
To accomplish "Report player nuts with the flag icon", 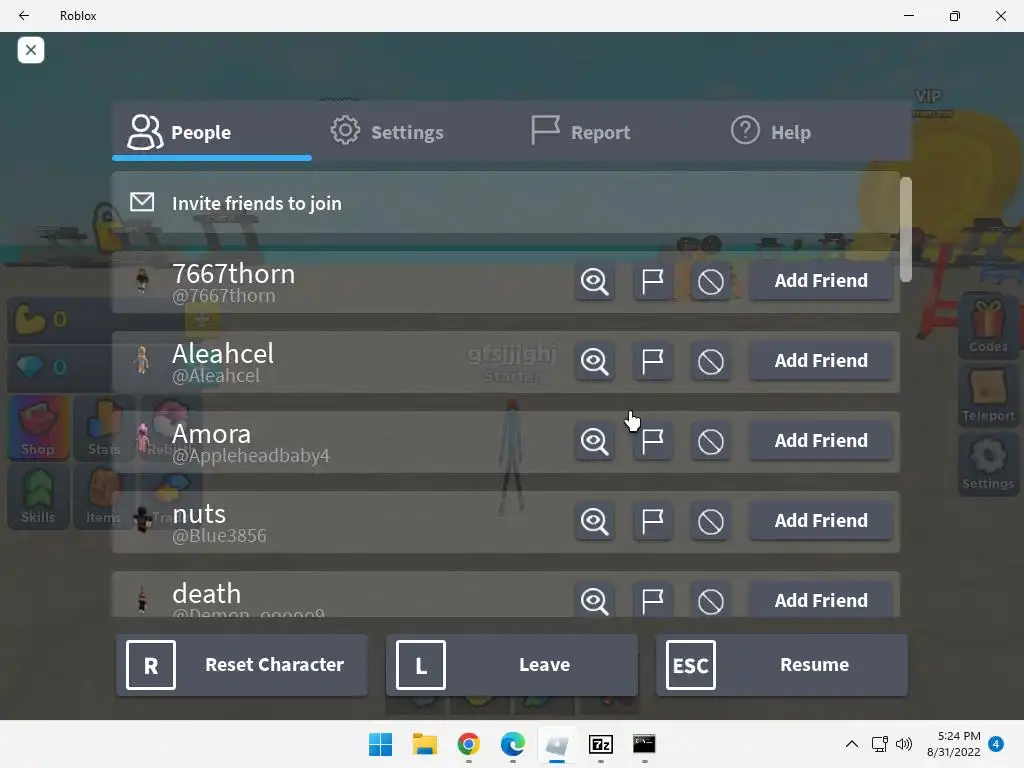I will pyautogui.click(x=652, y=521).
